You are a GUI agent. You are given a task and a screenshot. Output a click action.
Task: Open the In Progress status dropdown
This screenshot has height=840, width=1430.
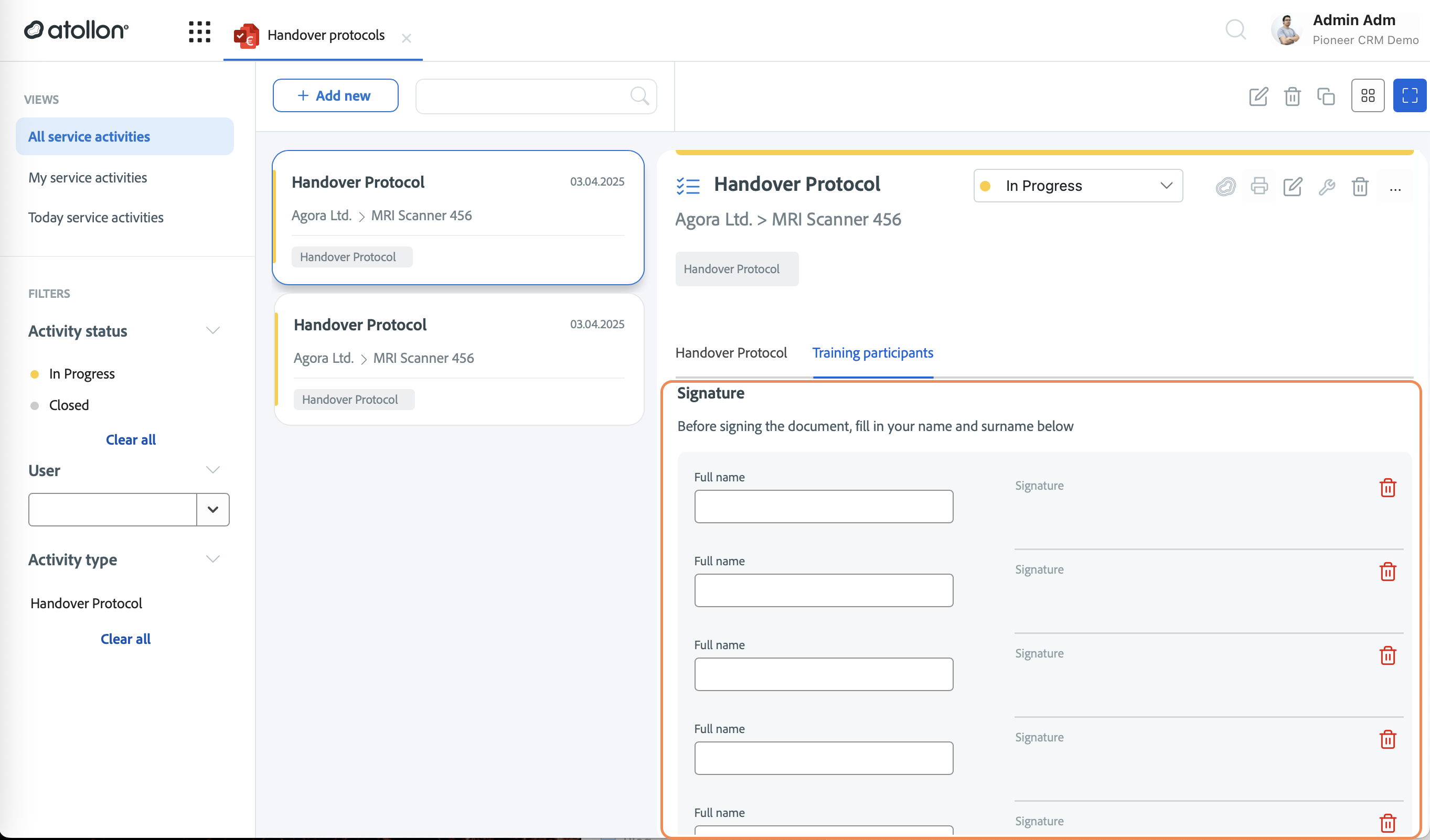pyautogui.click(x=1077, y=186)
